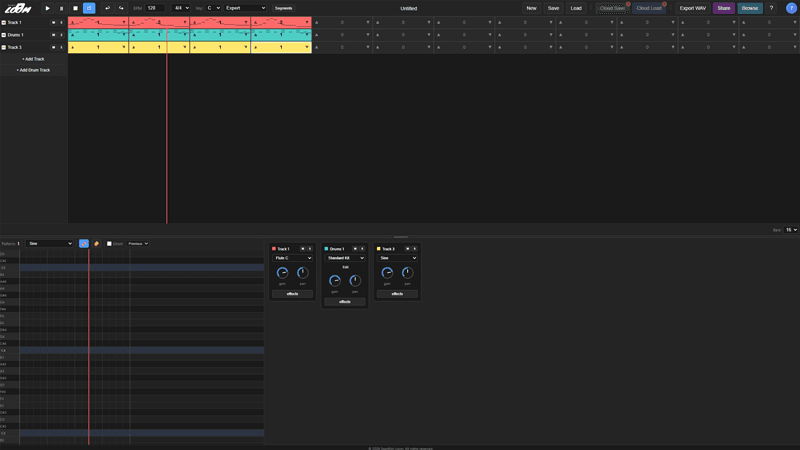Open the 4/4 time signature dropdown

(x=181, y=8)
